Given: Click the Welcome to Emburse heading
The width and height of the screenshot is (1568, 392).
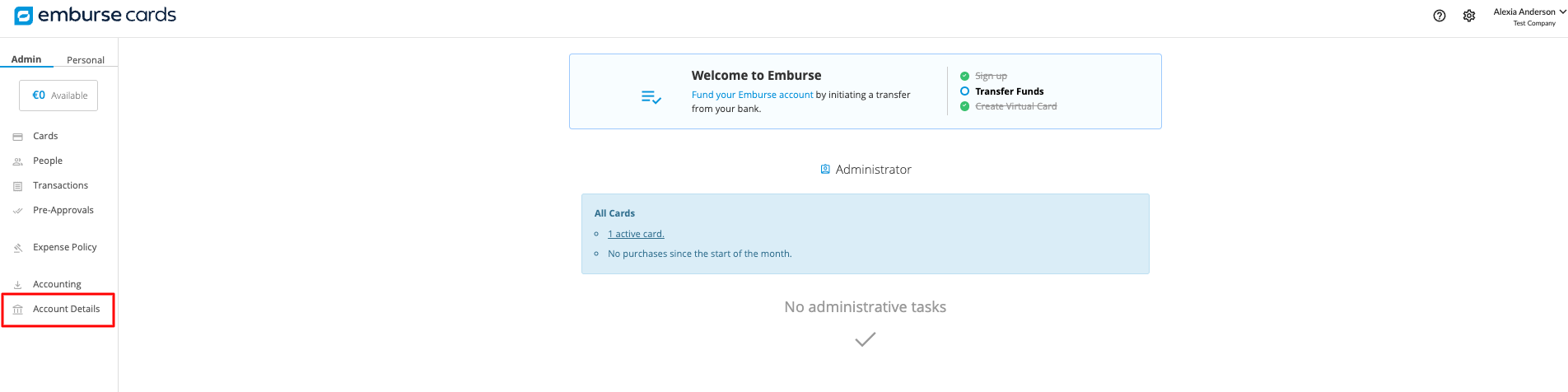Looking at the screenshot, I should click(756, 75).
